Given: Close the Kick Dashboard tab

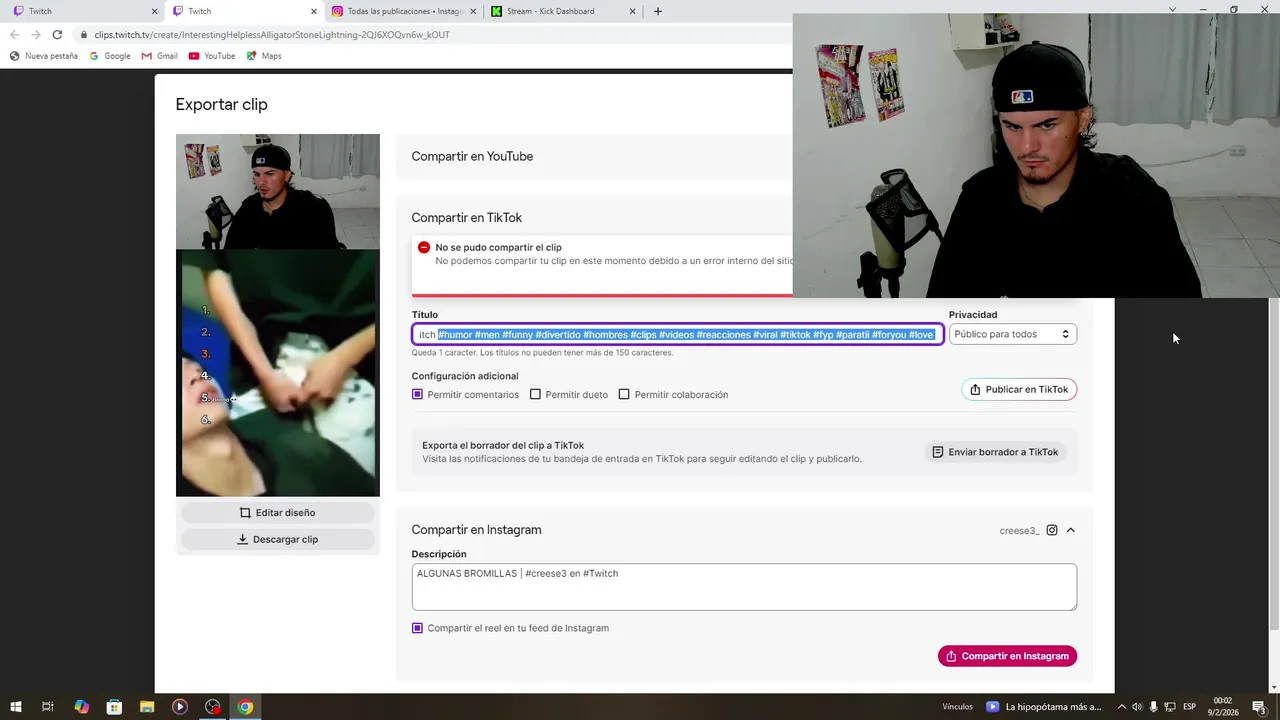Looking at the screenshot, I should pos(632,11).
